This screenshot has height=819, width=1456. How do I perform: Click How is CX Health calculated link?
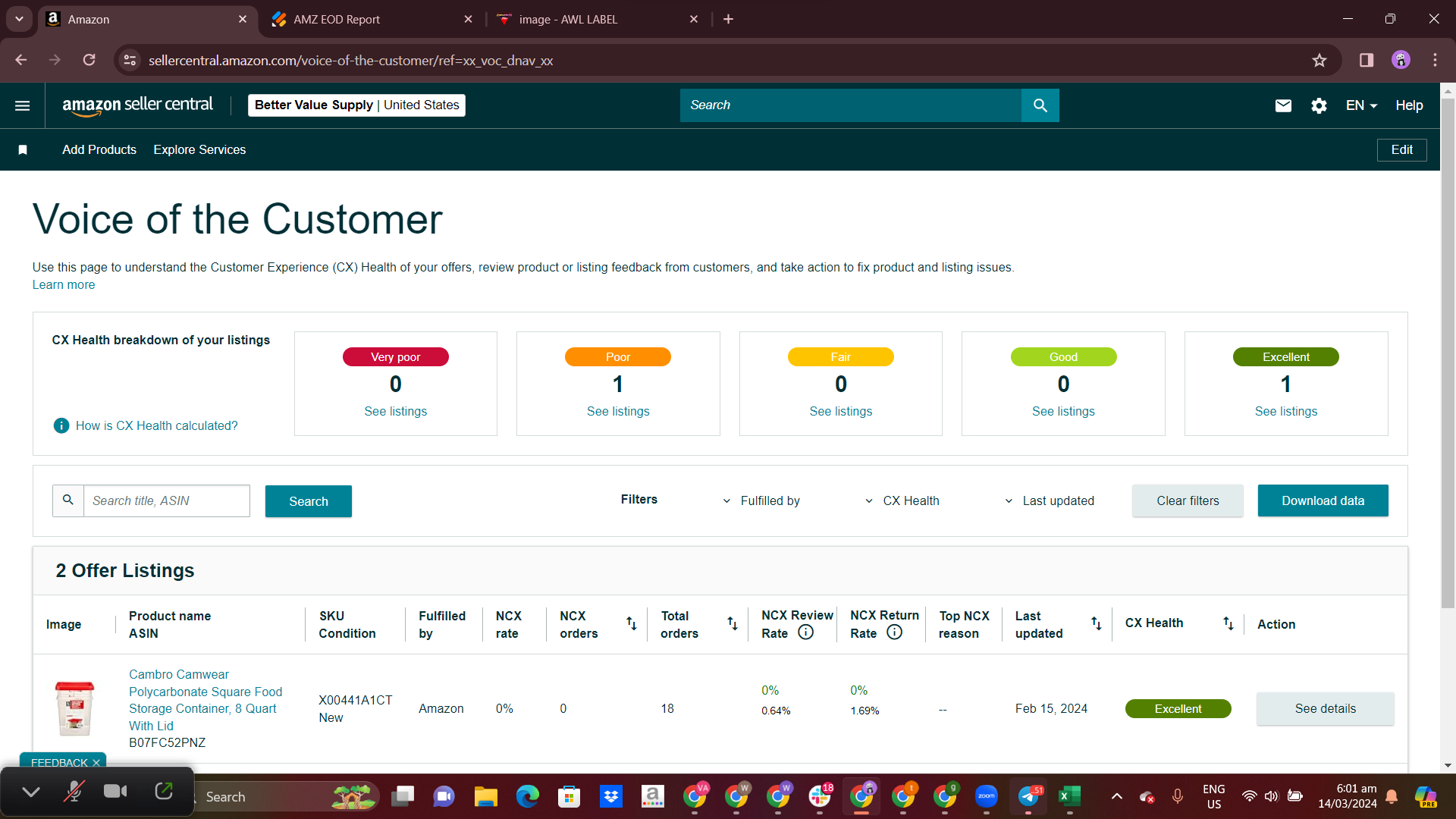(157, 426)
